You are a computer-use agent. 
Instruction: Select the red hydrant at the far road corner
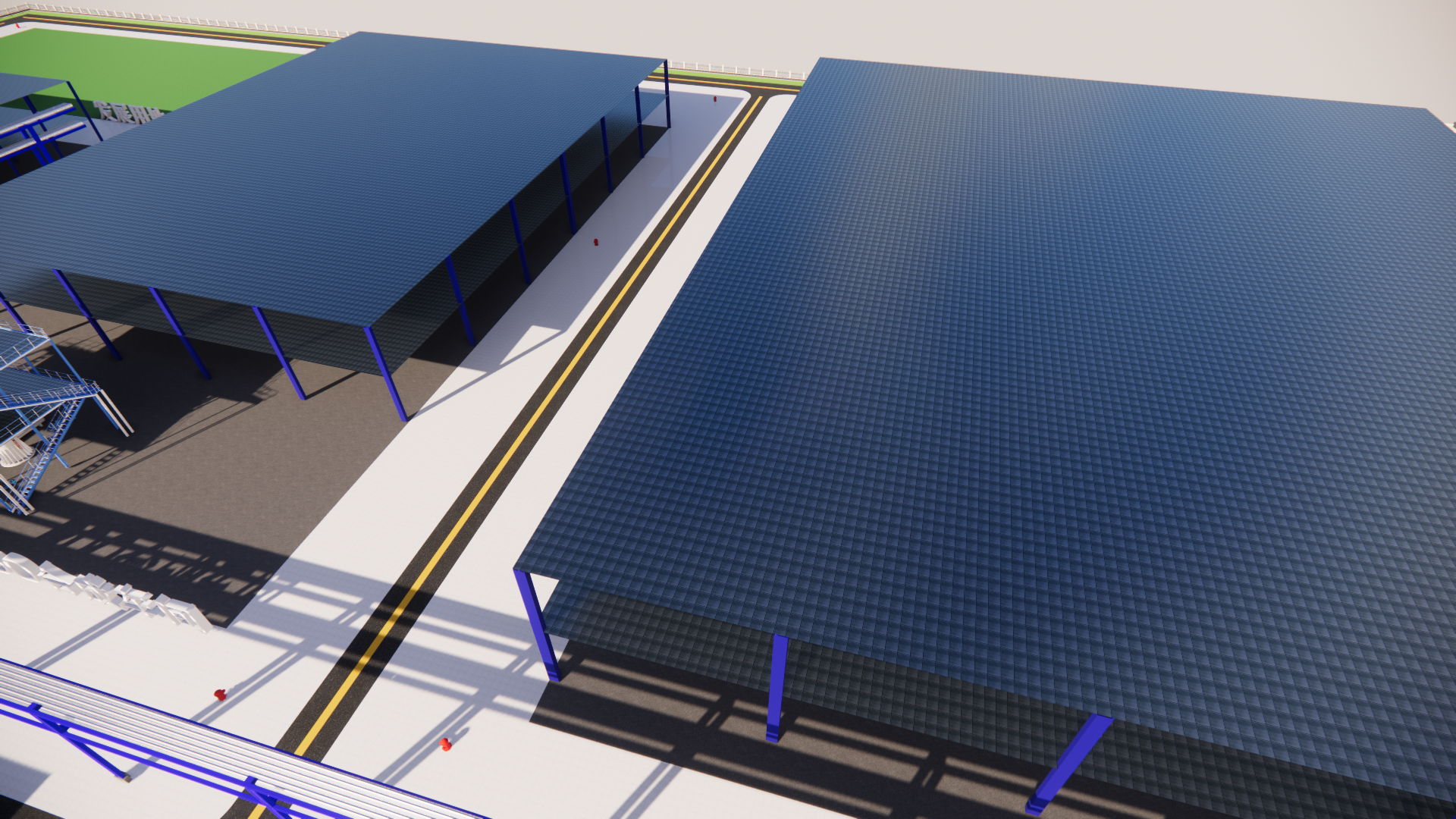pyautogui.click(x=714, y=99)
